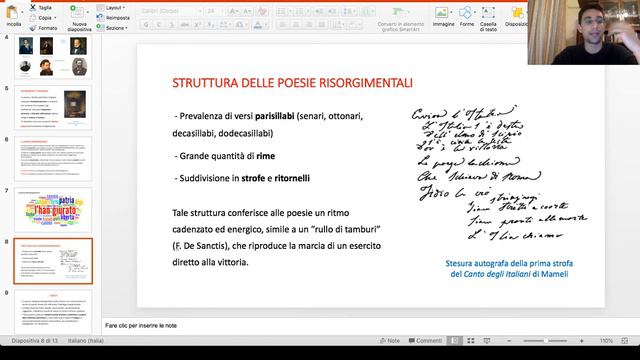Align the text to the right
The width and height of the screenshot is (640, 360).
(309, 25)
